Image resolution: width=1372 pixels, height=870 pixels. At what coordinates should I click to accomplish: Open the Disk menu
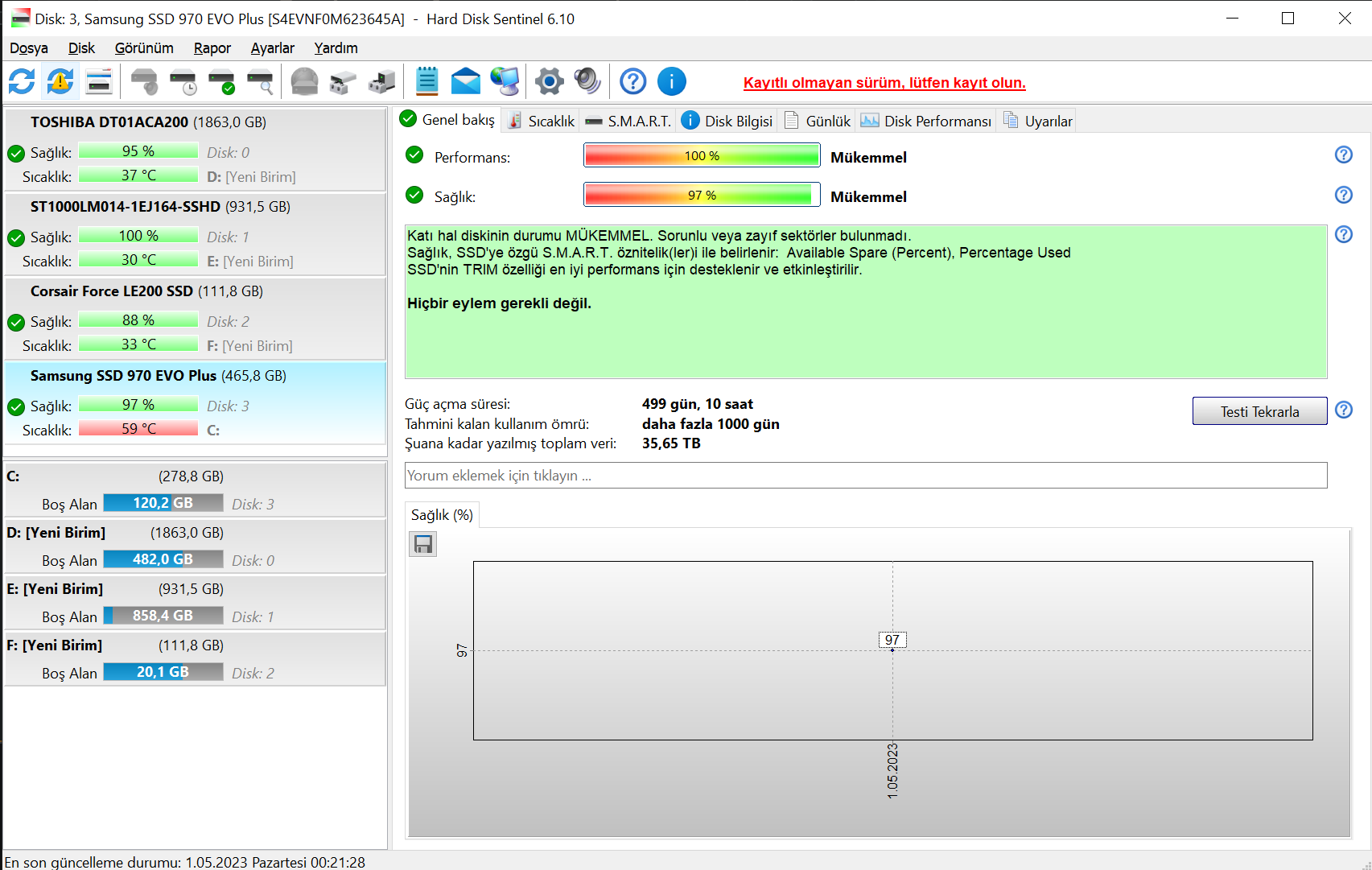coord(81,48)
